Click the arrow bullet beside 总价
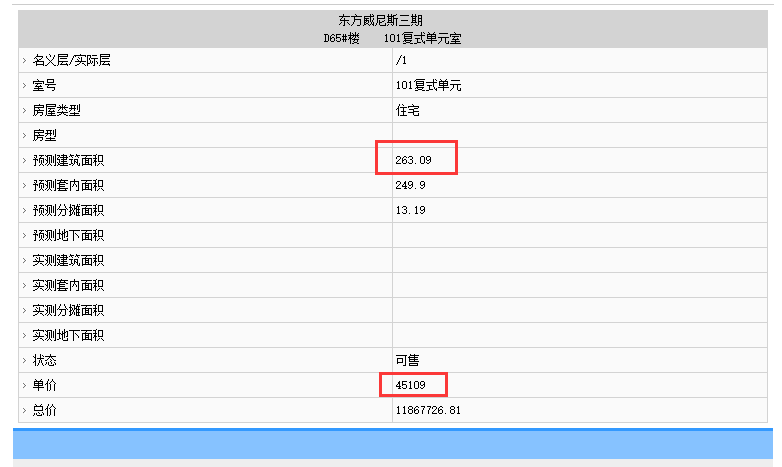 click(x=24, y=410)
